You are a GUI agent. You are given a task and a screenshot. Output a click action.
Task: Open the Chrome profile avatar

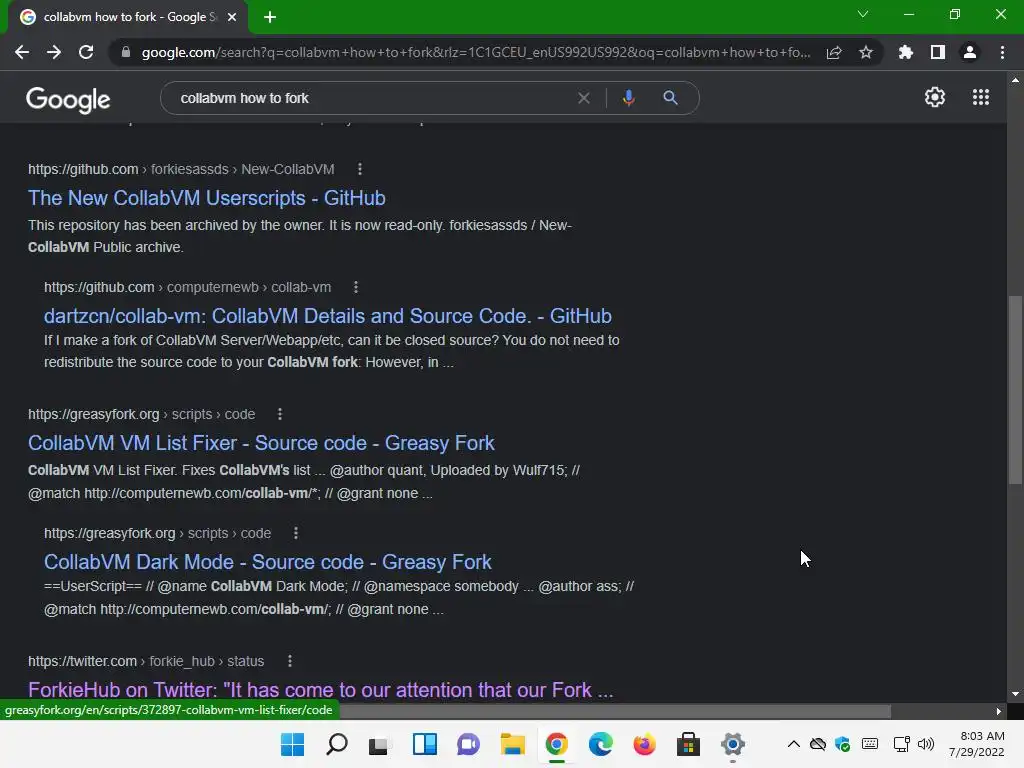coord(970,52)
